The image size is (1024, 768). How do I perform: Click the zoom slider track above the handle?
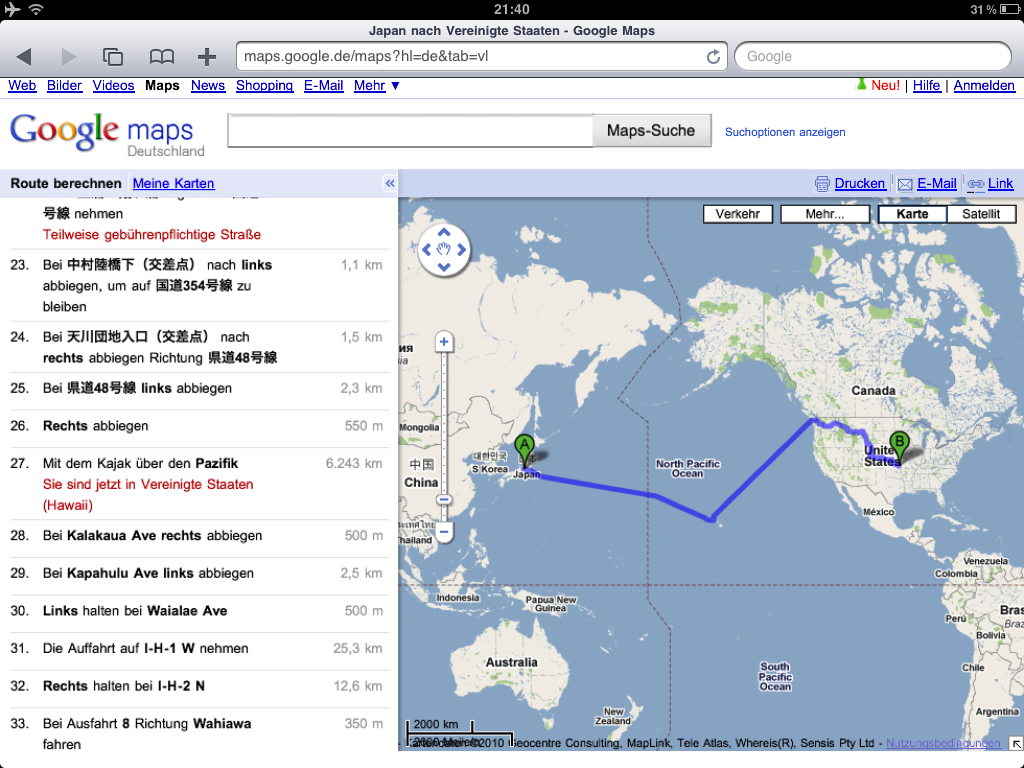[444, 422]
